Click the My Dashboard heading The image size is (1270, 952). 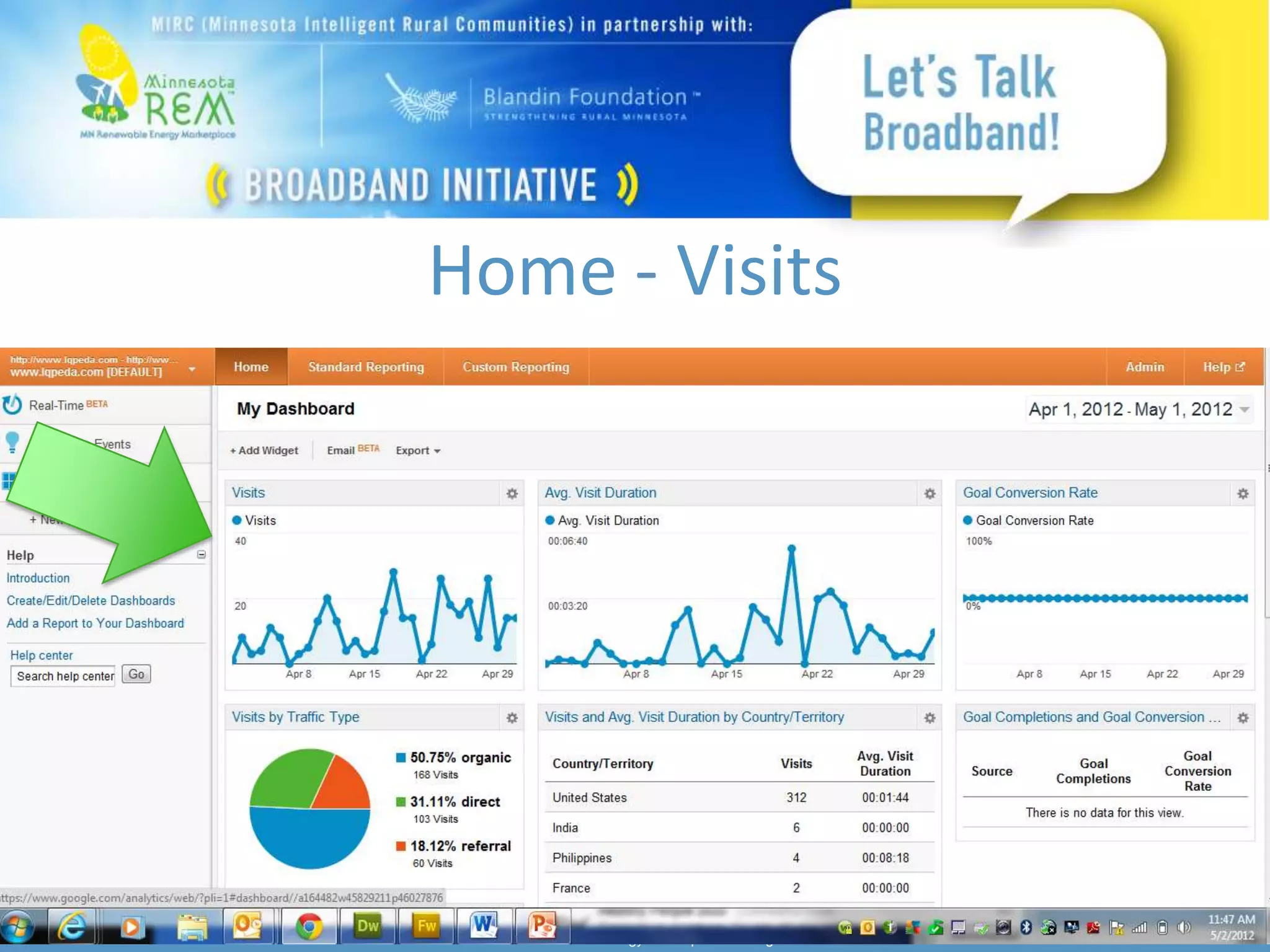coord(296,409)
